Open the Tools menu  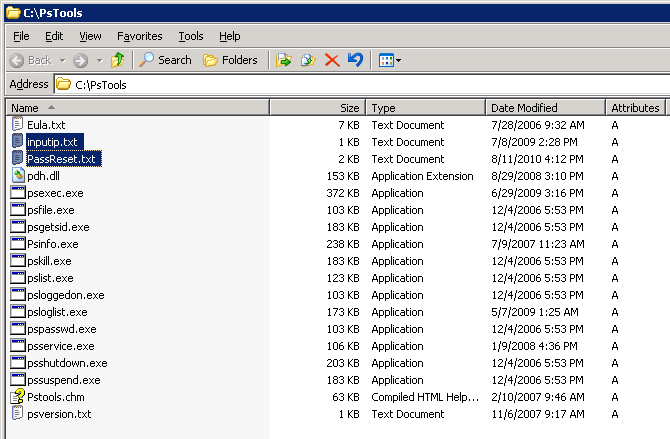point(191,36)
